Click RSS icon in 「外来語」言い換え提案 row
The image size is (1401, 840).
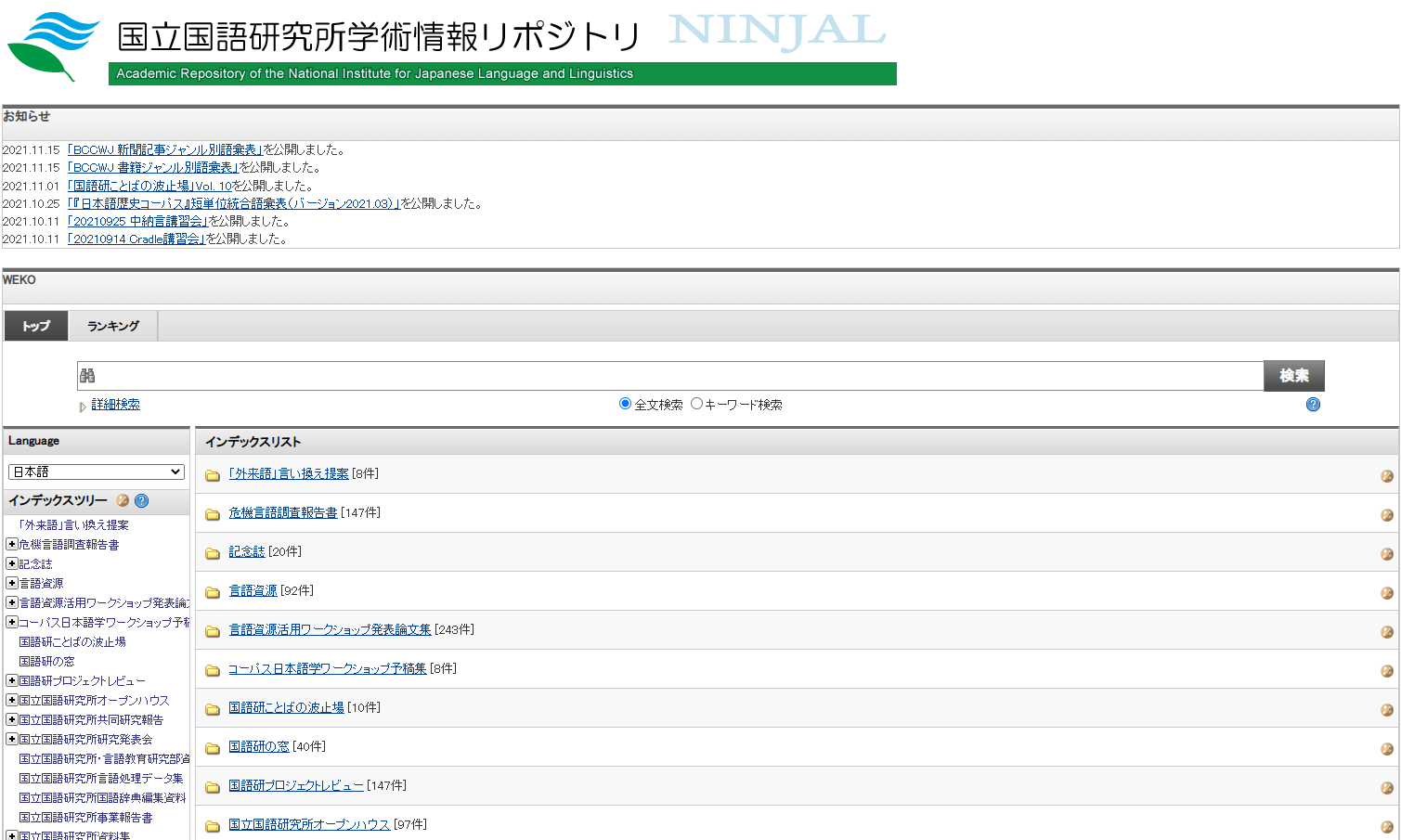[1387, 476]
